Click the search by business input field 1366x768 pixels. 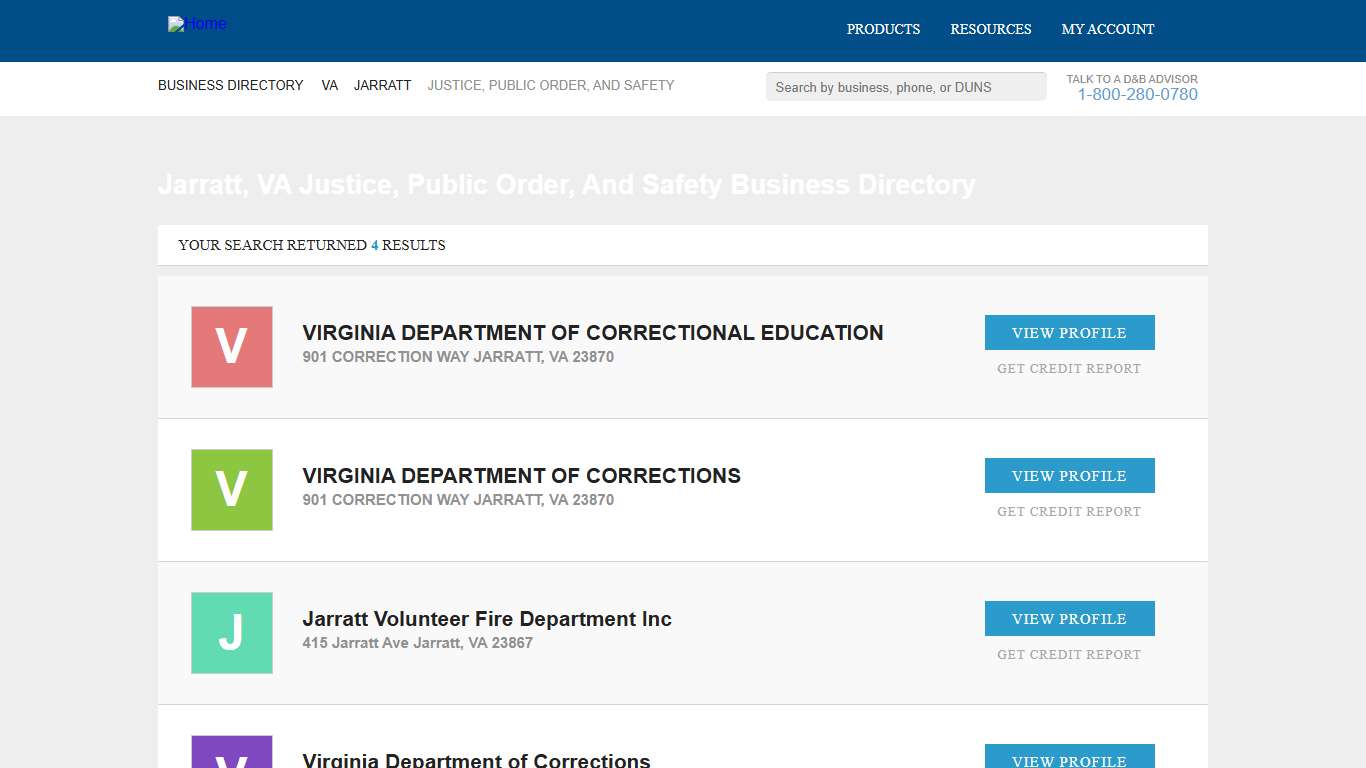905,86
